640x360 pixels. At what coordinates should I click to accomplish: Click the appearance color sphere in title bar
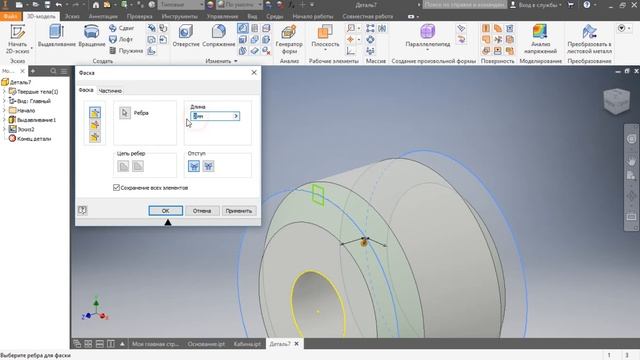(x=211, y=5)
